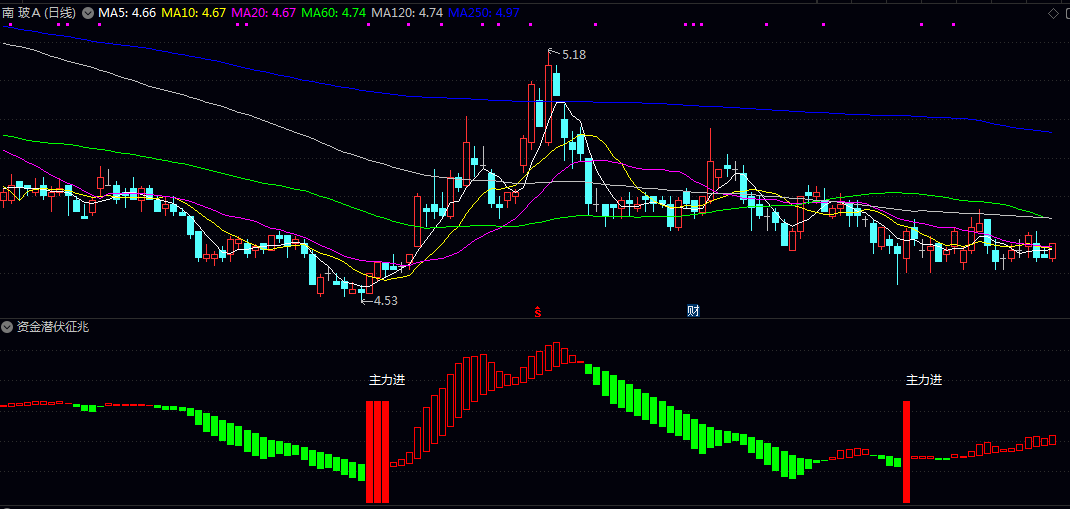The image size is (1070, 509).
Task: Click the 4.53 low price marker
Action: (x=385, y=300)
